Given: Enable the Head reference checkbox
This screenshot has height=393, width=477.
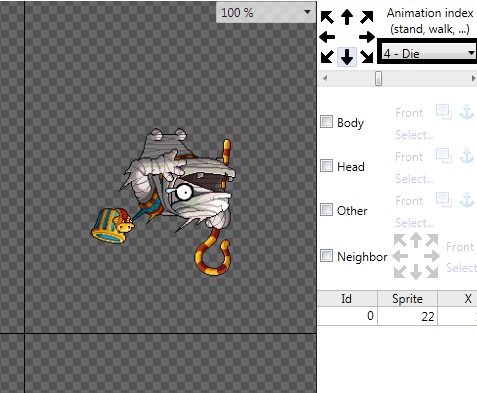Looking at the screenshot, I should (326, 166).
